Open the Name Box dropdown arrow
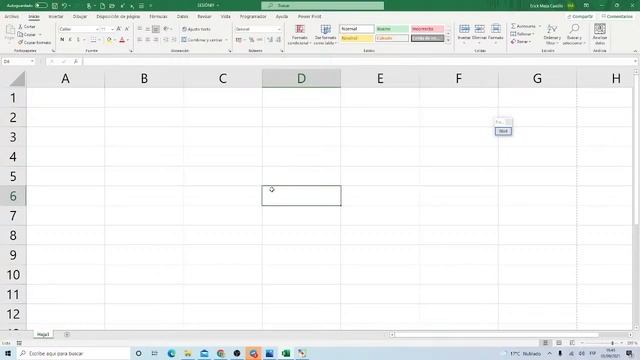 pos(32,62)
